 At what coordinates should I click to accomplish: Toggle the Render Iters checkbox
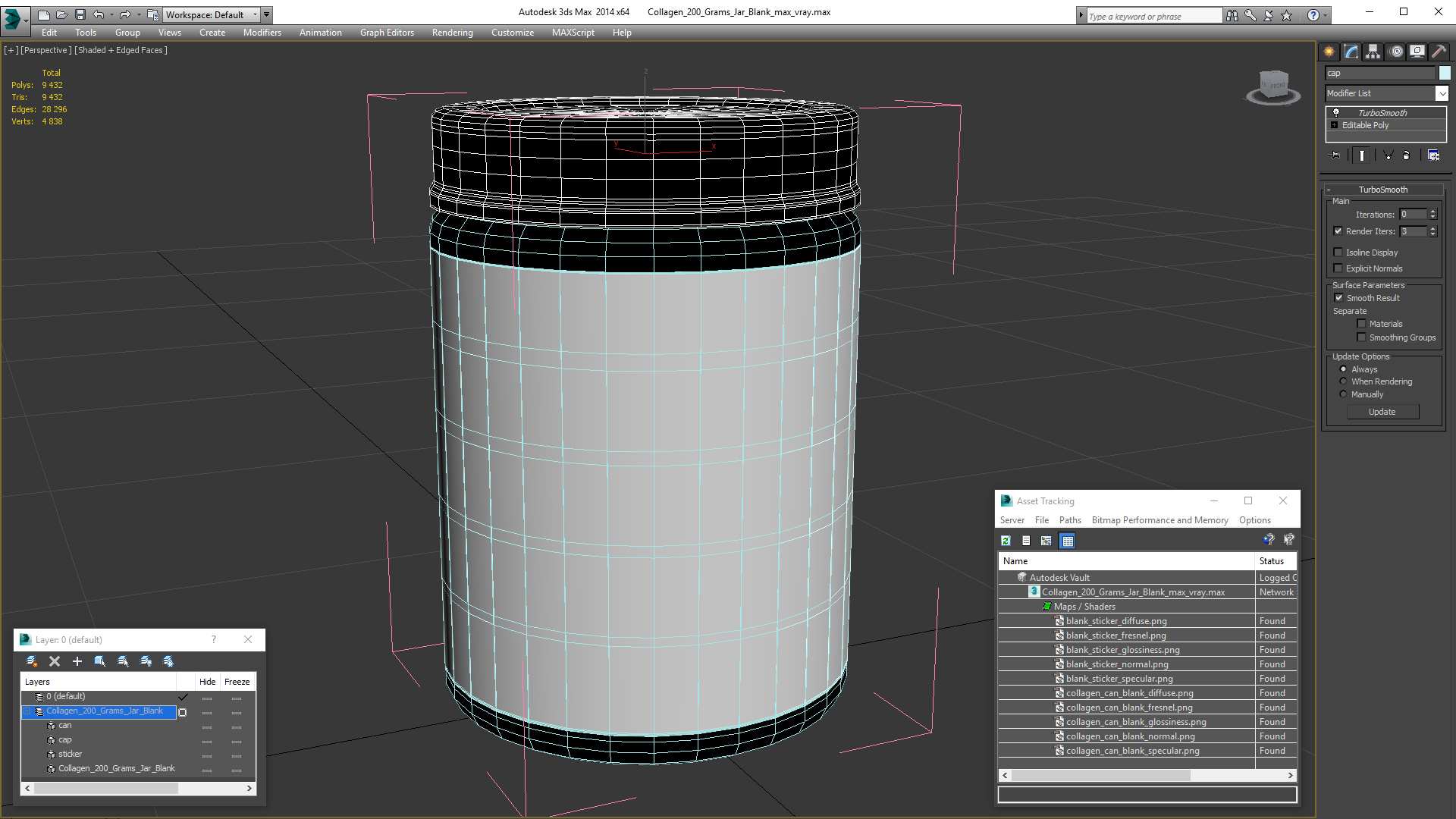(x=1338, y=231)
